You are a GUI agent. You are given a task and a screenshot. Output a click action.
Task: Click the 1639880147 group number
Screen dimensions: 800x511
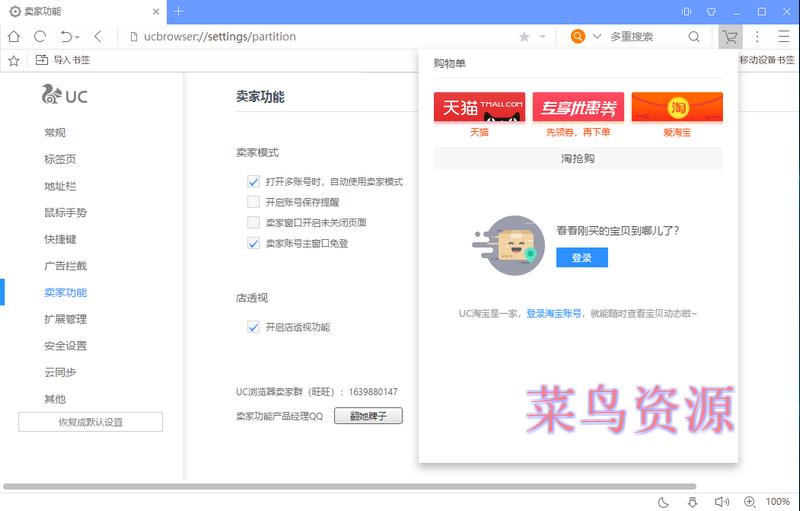tap(373, 392)
